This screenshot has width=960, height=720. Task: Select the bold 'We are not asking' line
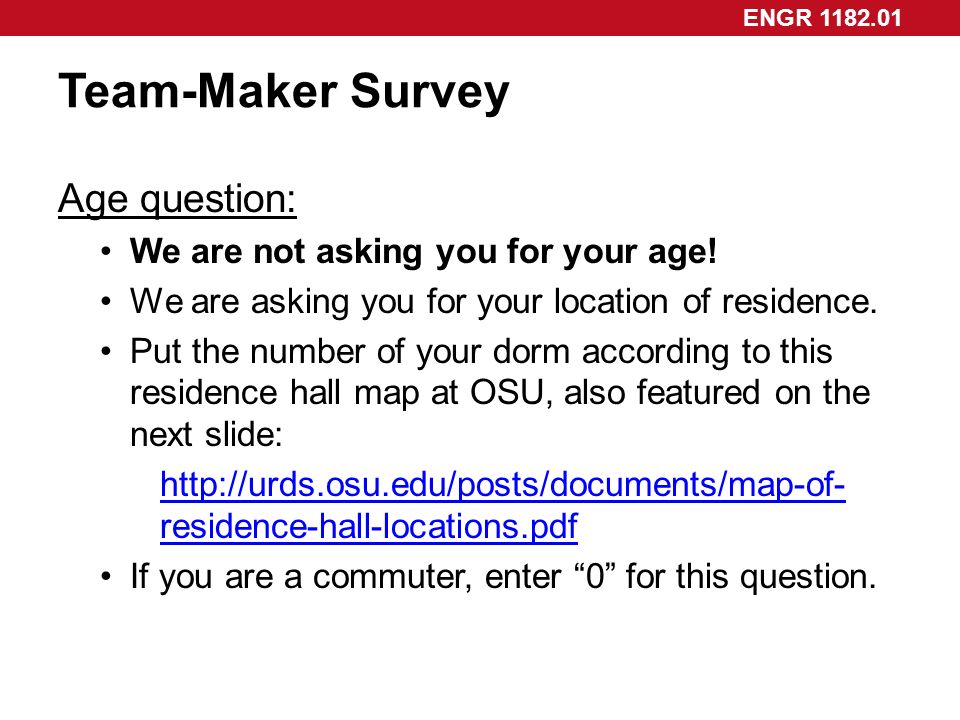pos(423,252)
